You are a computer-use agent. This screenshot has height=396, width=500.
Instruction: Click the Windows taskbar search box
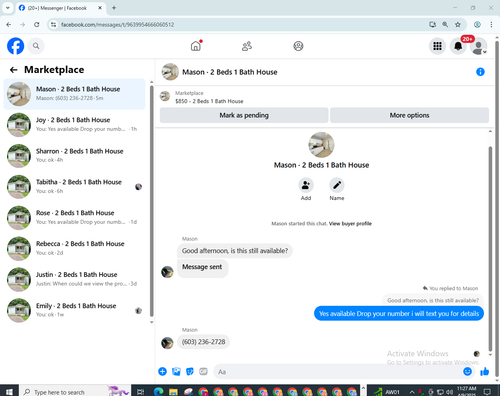74,391
